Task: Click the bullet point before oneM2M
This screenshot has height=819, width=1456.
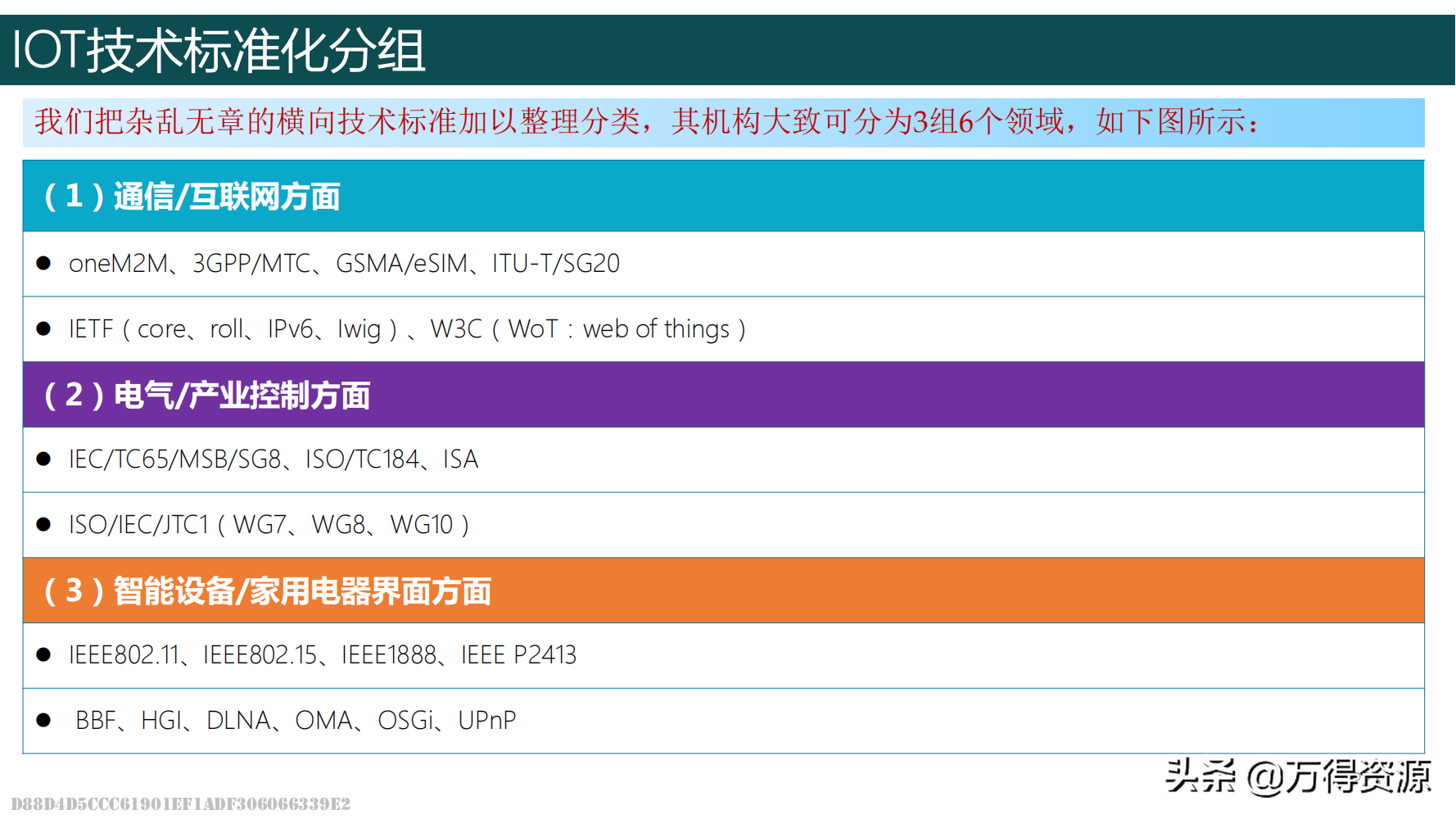Action: point(44,264)
